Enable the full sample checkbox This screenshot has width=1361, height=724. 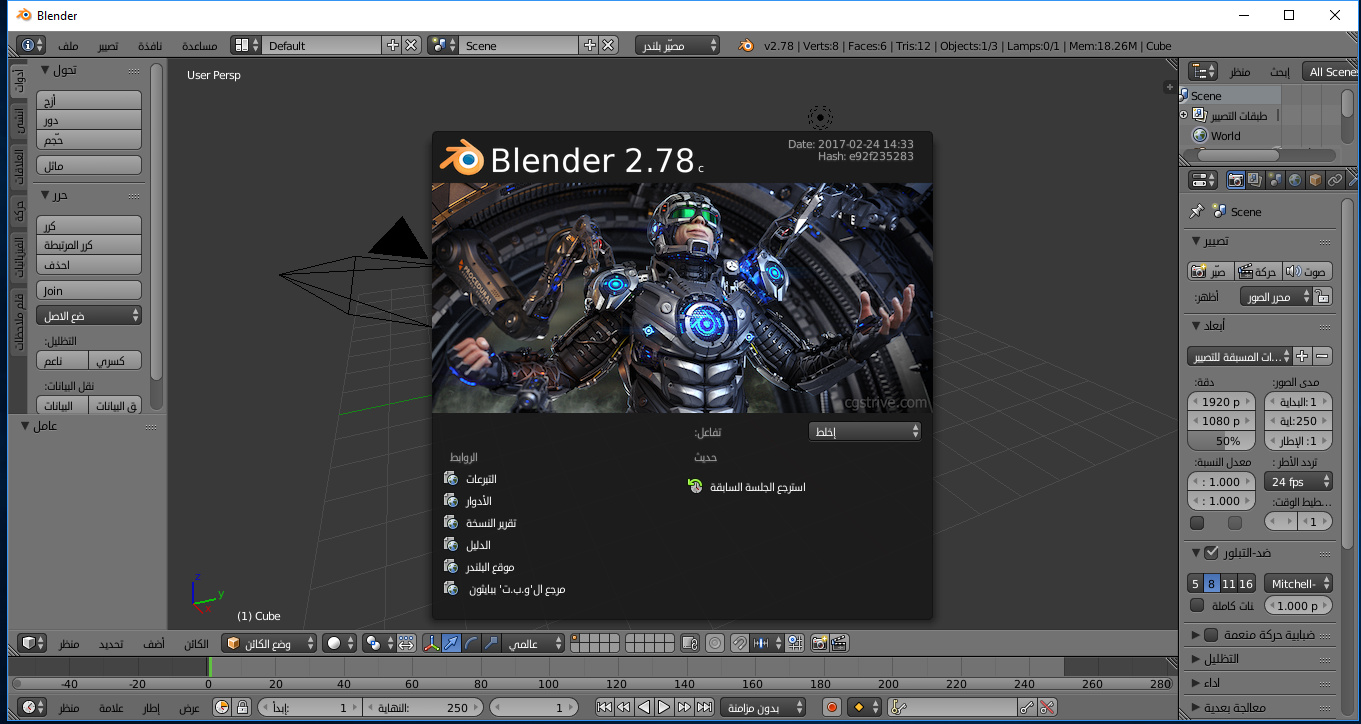pyautogui.click(x=1197, y=605)
